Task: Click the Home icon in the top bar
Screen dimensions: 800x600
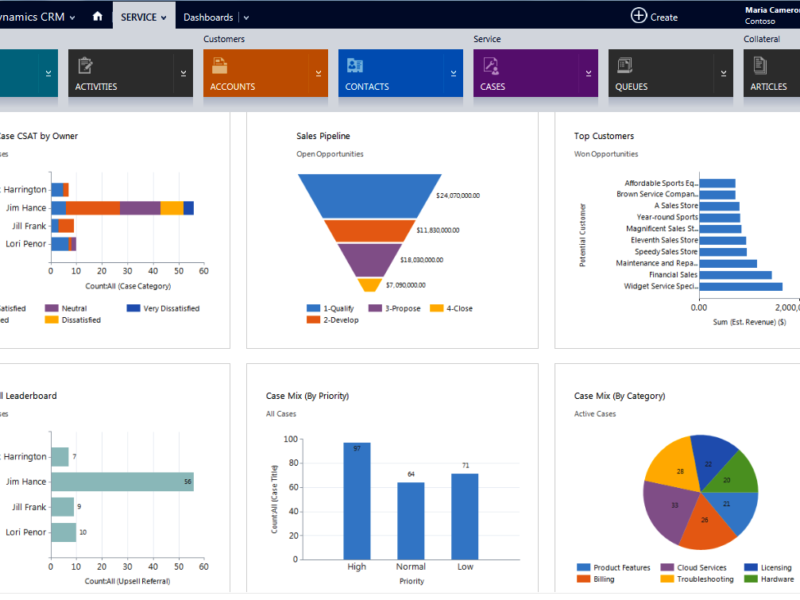Action: pos(98,16)
